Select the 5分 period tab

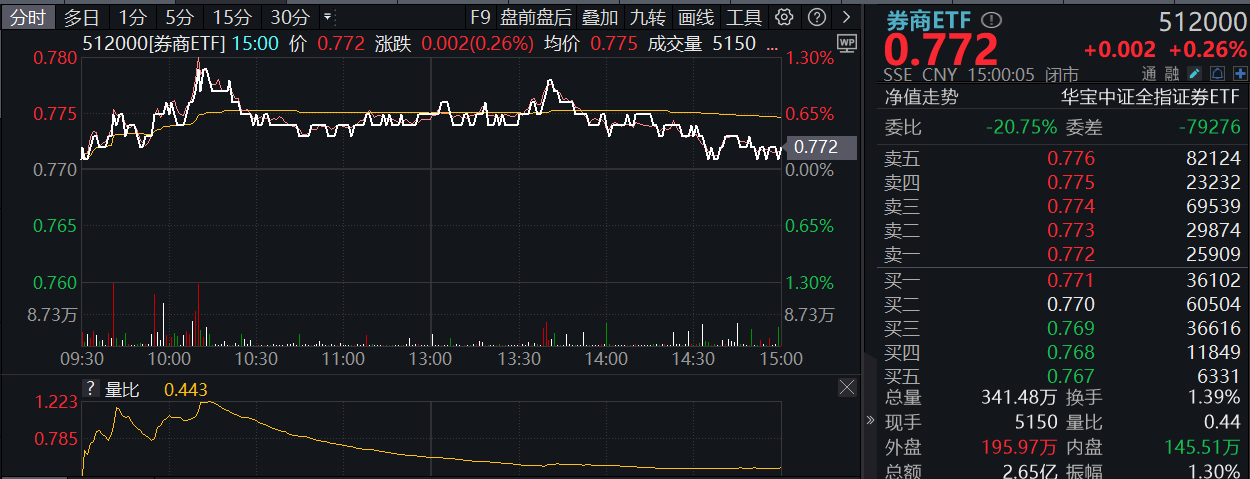point(180,18)
